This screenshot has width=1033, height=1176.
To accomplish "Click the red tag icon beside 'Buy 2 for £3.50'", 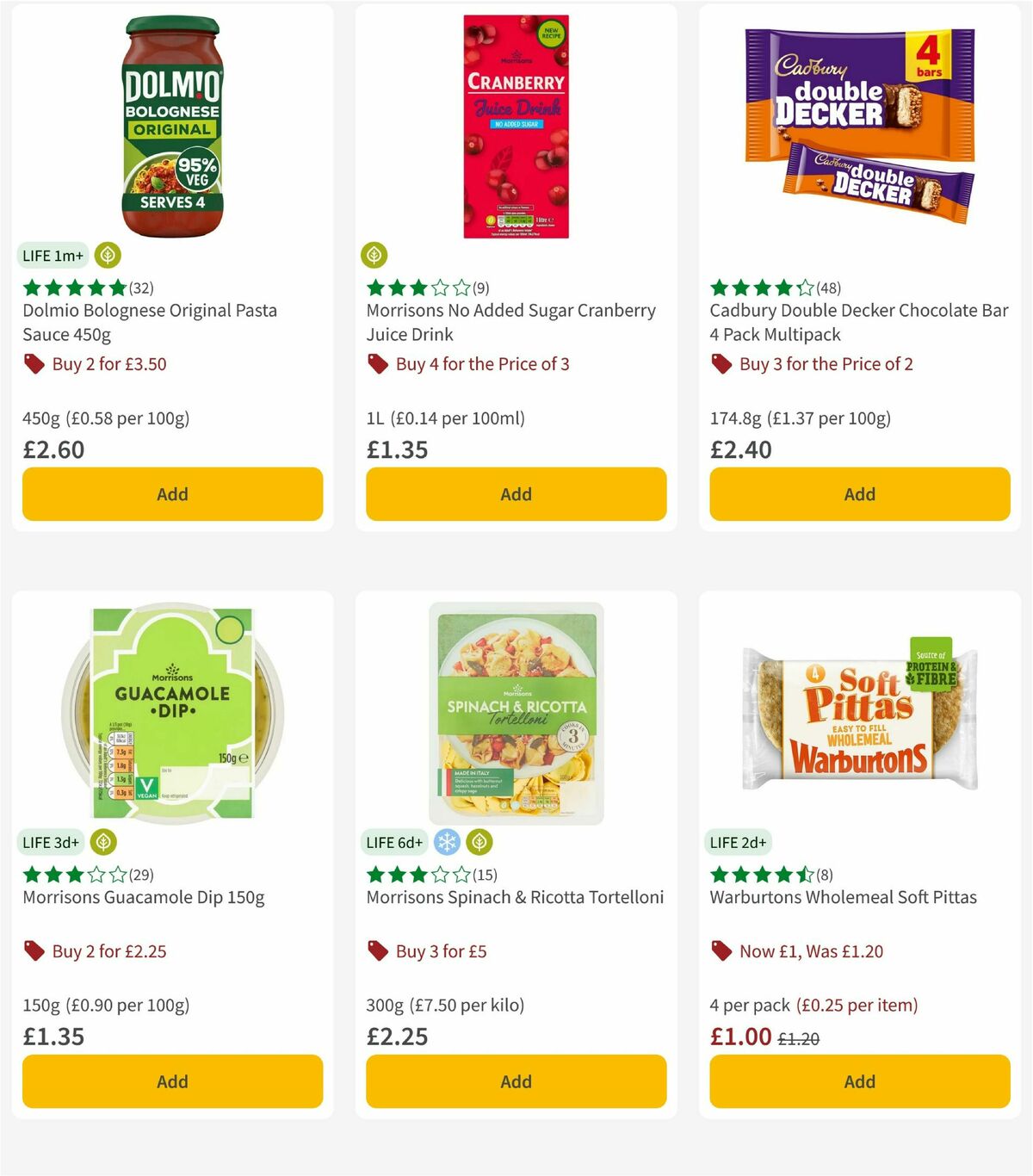I will coord(34,364).
